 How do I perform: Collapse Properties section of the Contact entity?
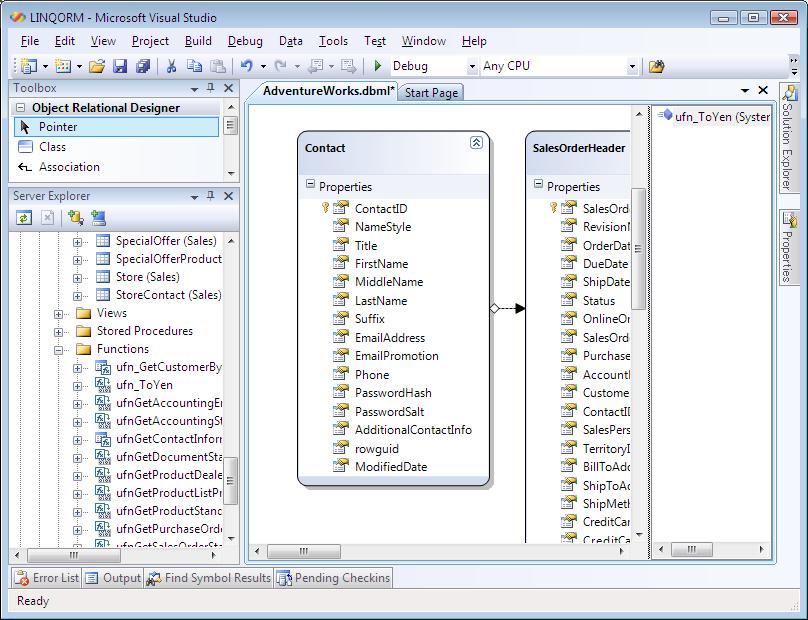click(310, 183)
